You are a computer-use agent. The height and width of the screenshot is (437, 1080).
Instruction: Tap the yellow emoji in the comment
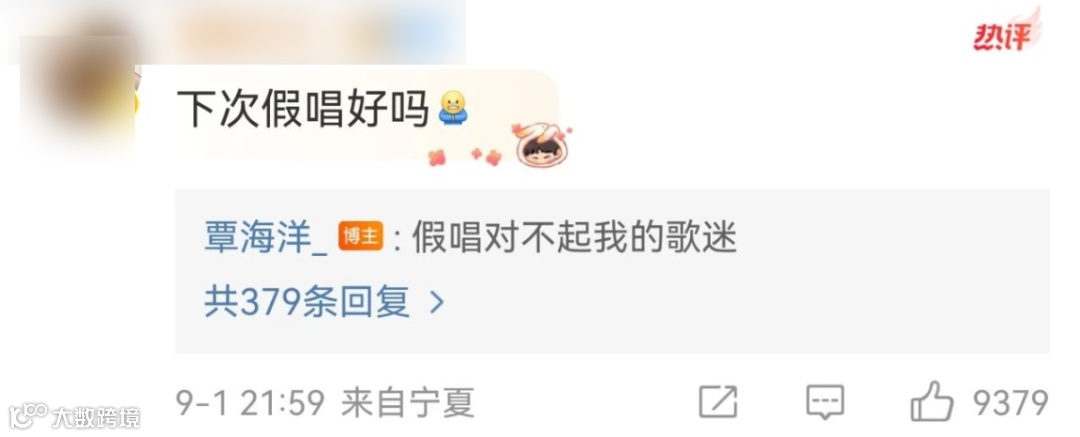[x=453, y=108]
